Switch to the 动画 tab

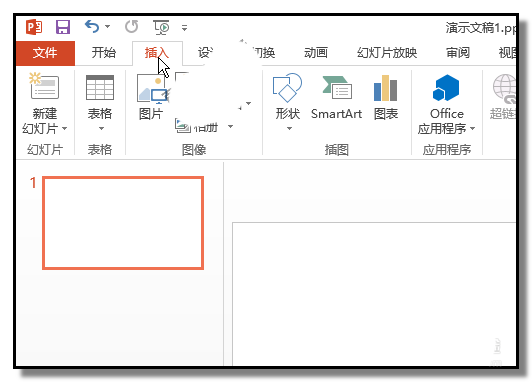coord(316,53)
